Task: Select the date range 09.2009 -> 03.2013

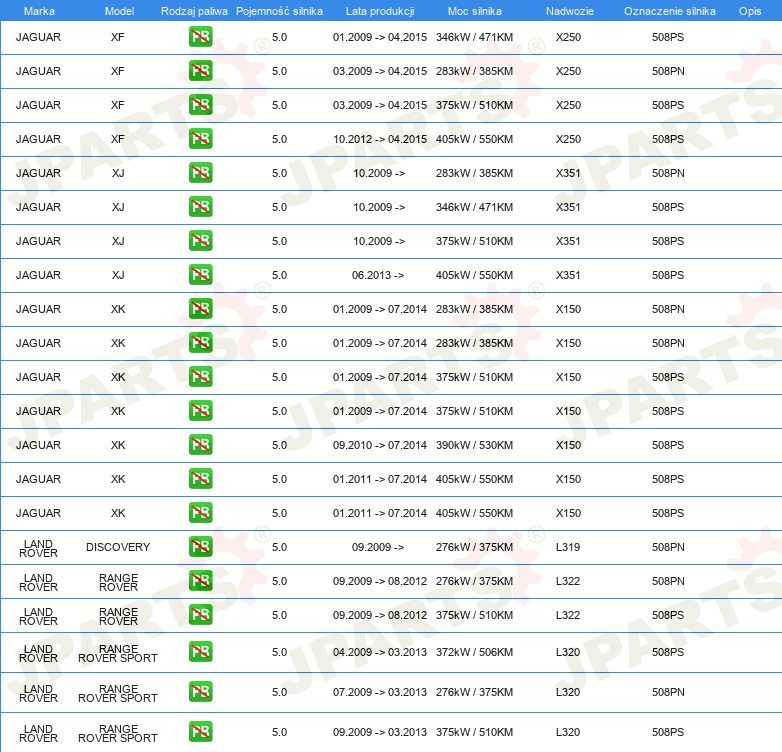Action: click(380, 732)
